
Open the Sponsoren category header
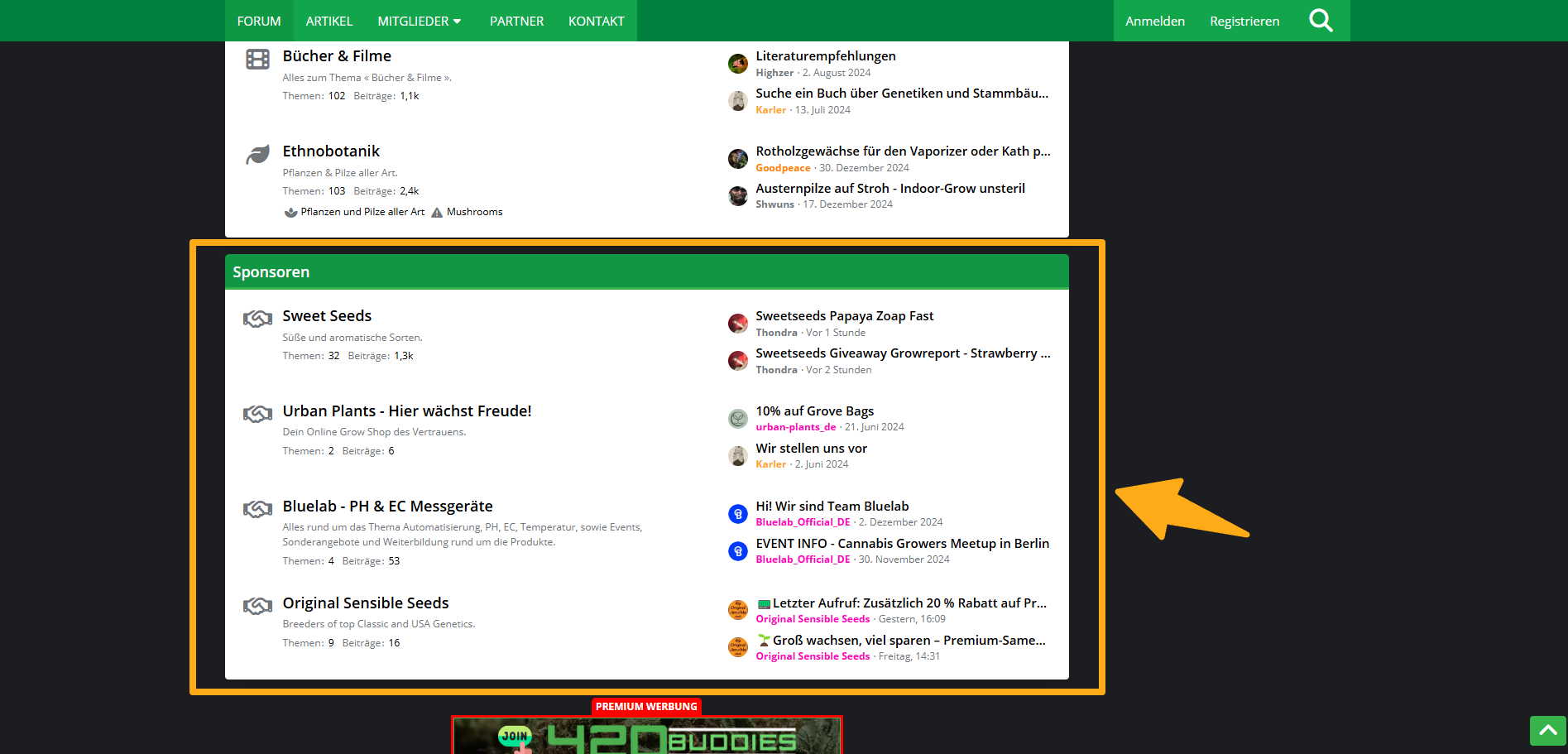pyautogui.click(x=271, y=272)
